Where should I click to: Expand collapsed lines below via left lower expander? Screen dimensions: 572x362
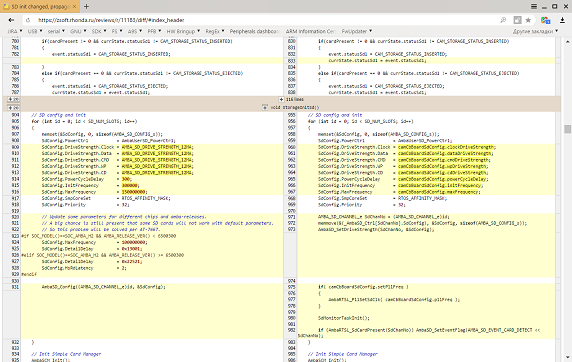click(x=13, y=108)
